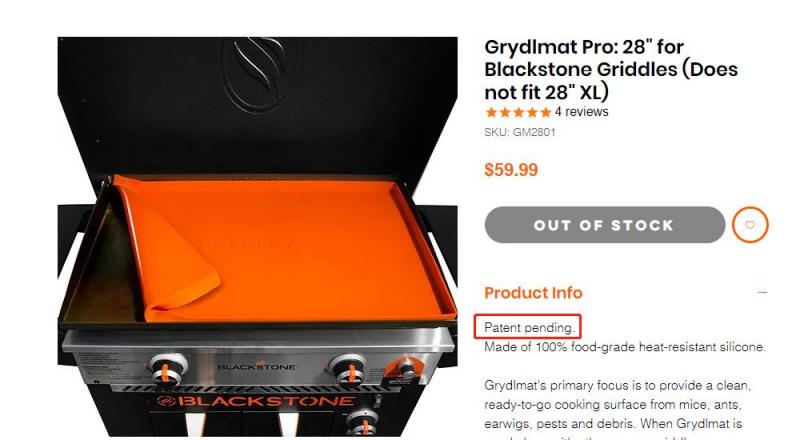This screenshot has width=808, height=440.
Task: Click the middle burner knob in photo
Action: tap(348, 369)
